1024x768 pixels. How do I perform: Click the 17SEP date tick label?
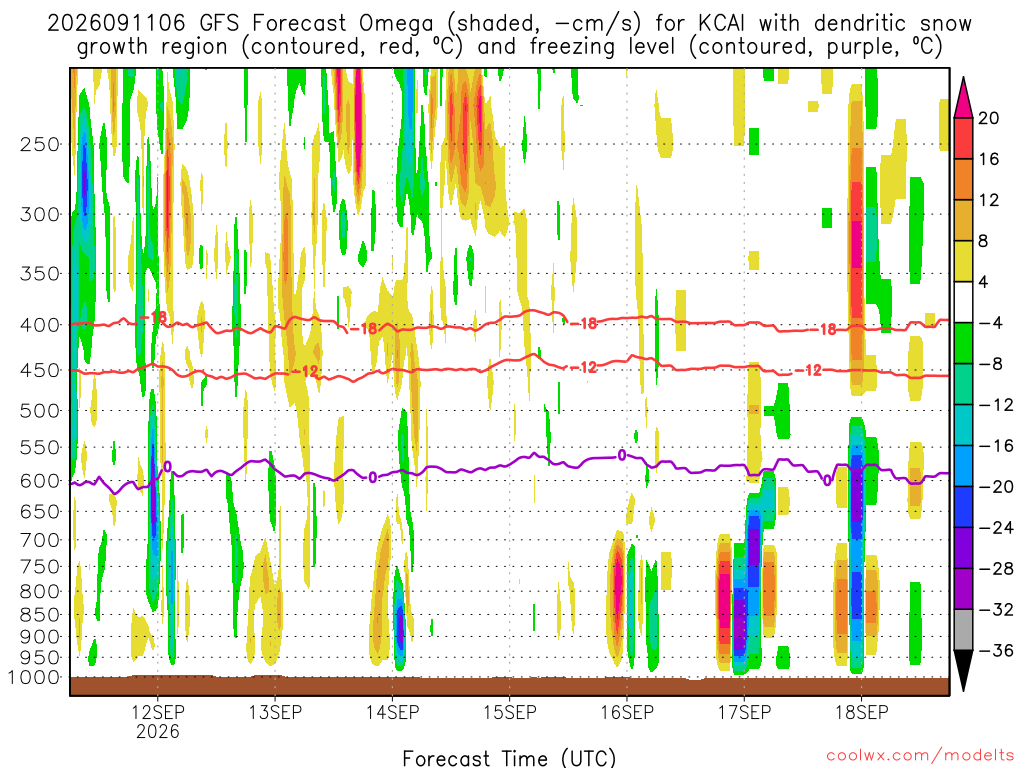tap(744, 712)
